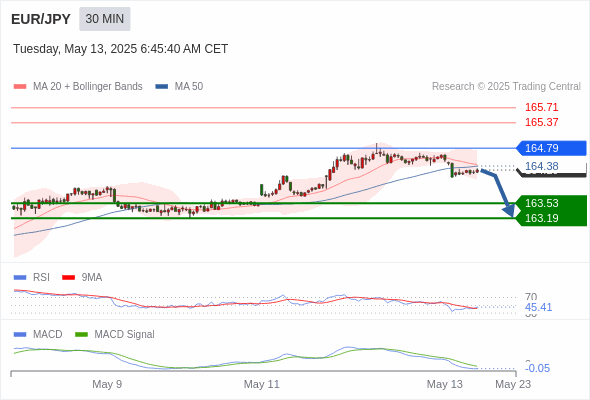Click the RSI value 45.41 label
This screenshot has height=400, width=590.
point(538,307)
